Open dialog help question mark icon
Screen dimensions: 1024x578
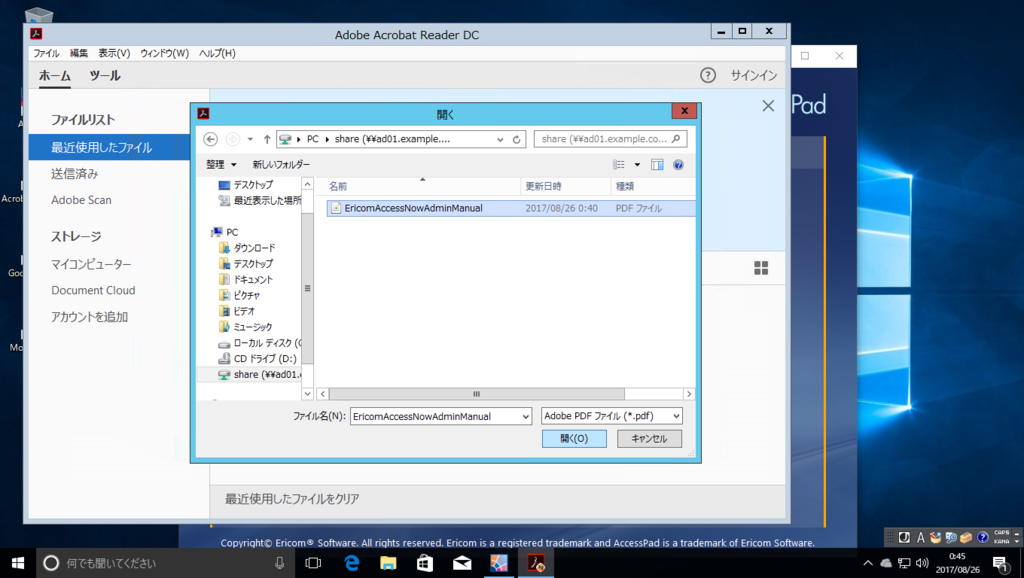pyautogui.click(x=679, y=165)
